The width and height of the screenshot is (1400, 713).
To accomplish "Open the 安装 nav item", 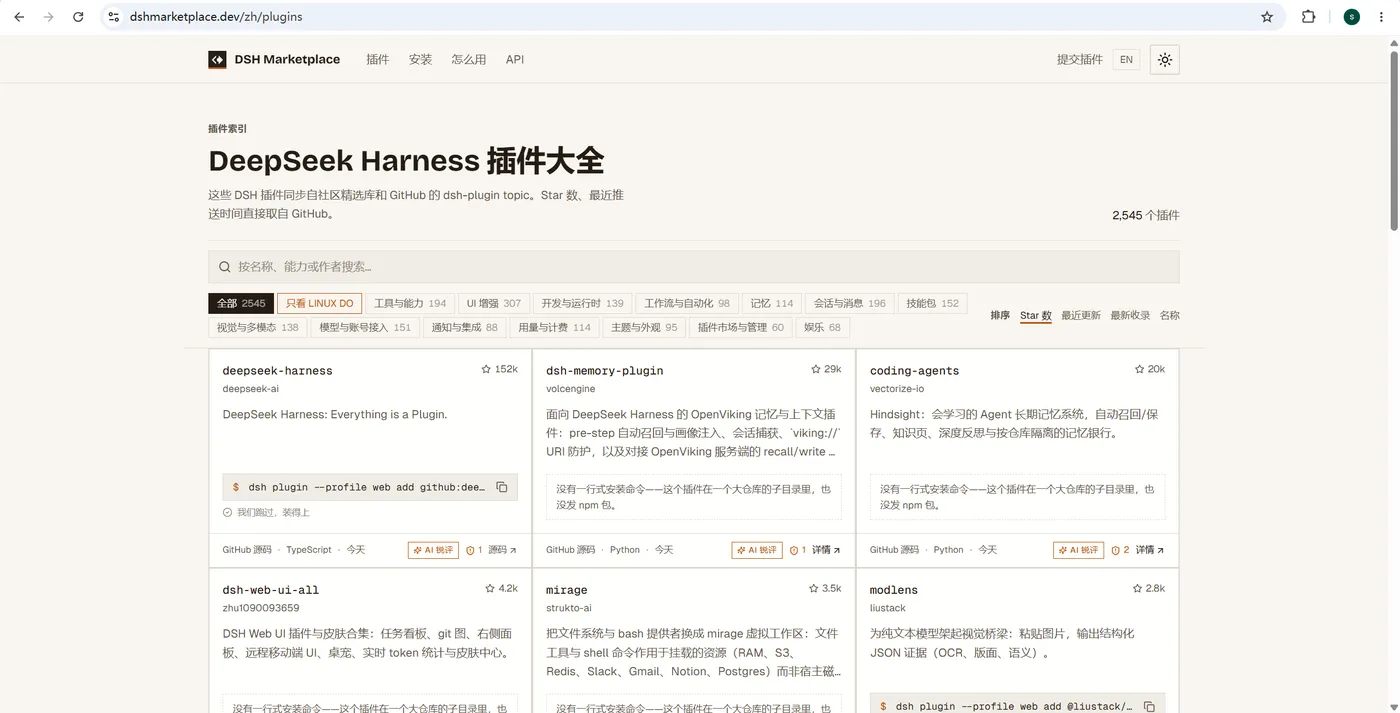I will click(x=420, y=60).
